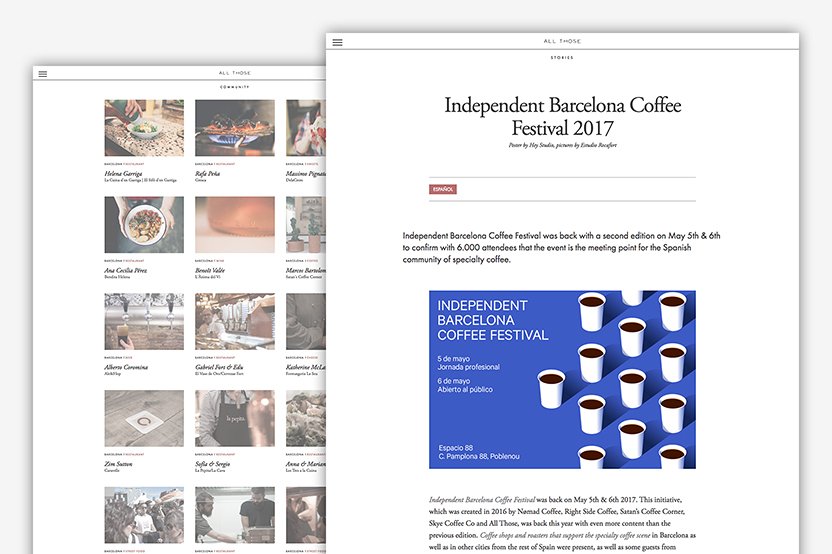Open Sofia & Sergio name link
Viewport: 832px width, 554px height.
pyautogui.click(x=213, y=464)
